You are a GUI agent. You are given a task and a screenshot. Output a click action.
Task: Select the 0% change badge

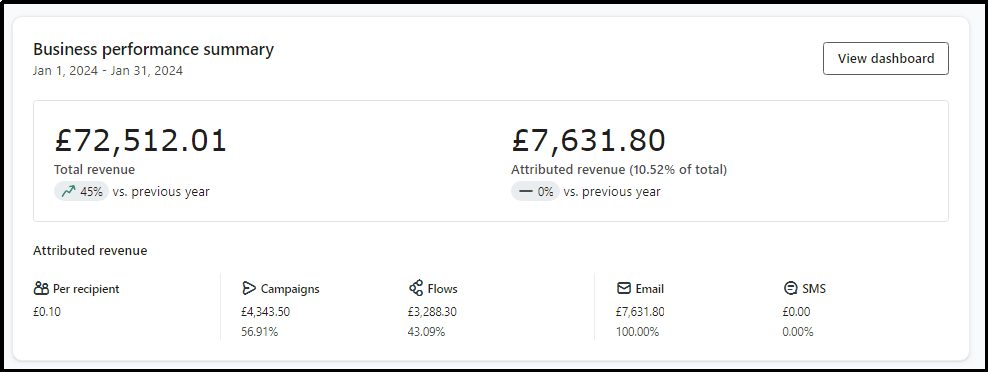(535, 192)
